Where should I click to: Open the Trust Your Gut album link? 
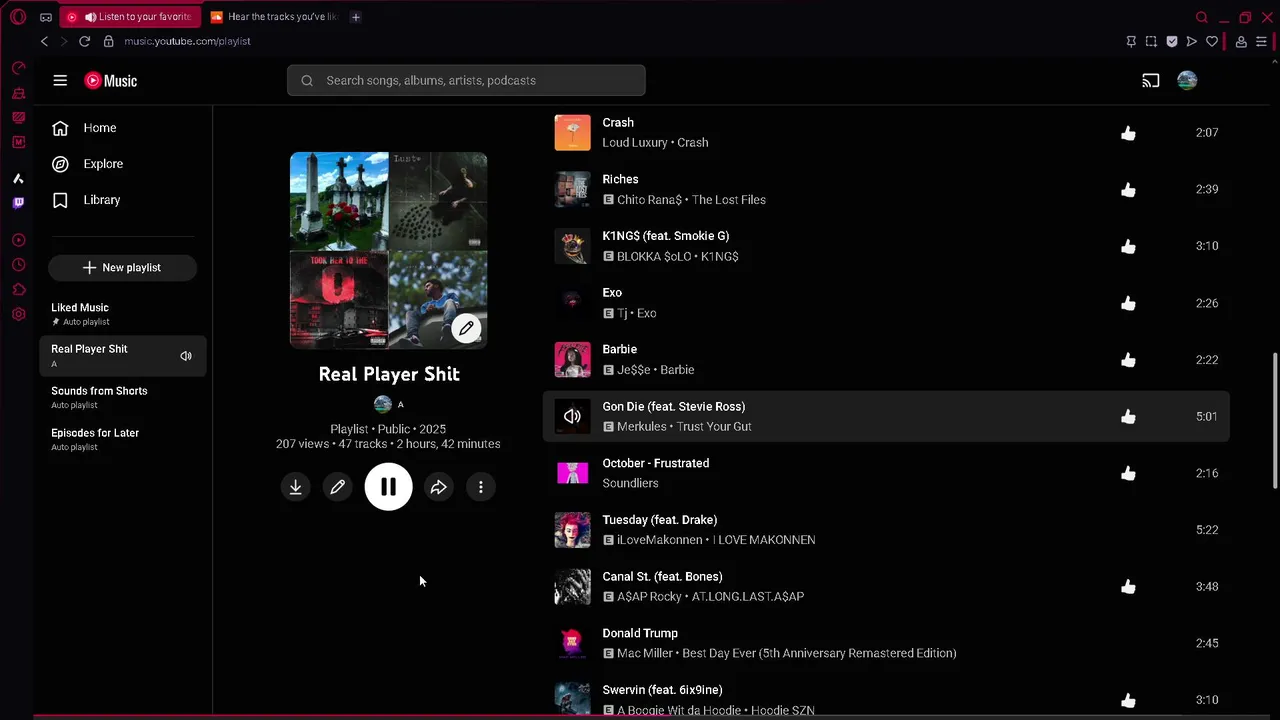(x=713, y=427)
